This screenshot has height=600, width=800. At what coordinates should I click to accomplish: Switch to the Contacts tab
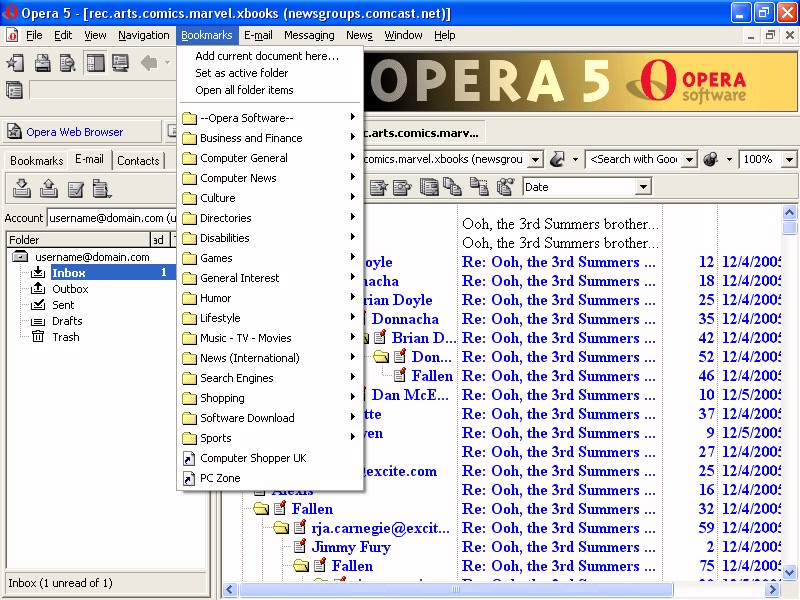[138, 161]
